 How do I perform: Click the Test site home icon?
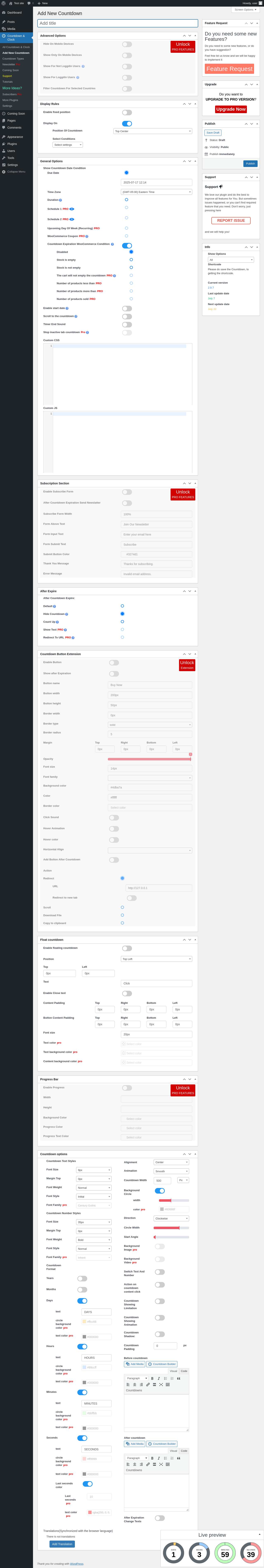click(x=11, y=3)
